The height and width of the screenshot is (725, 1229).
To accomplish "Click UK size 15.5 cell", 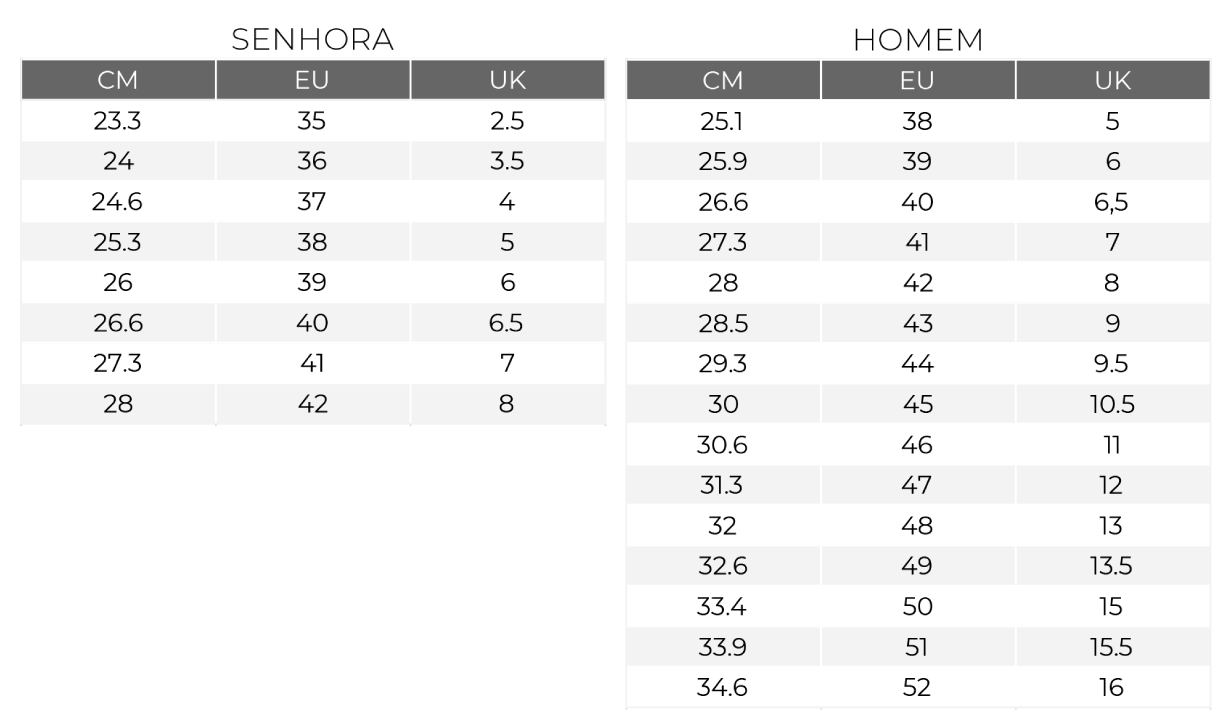I will pos(1112,647).
